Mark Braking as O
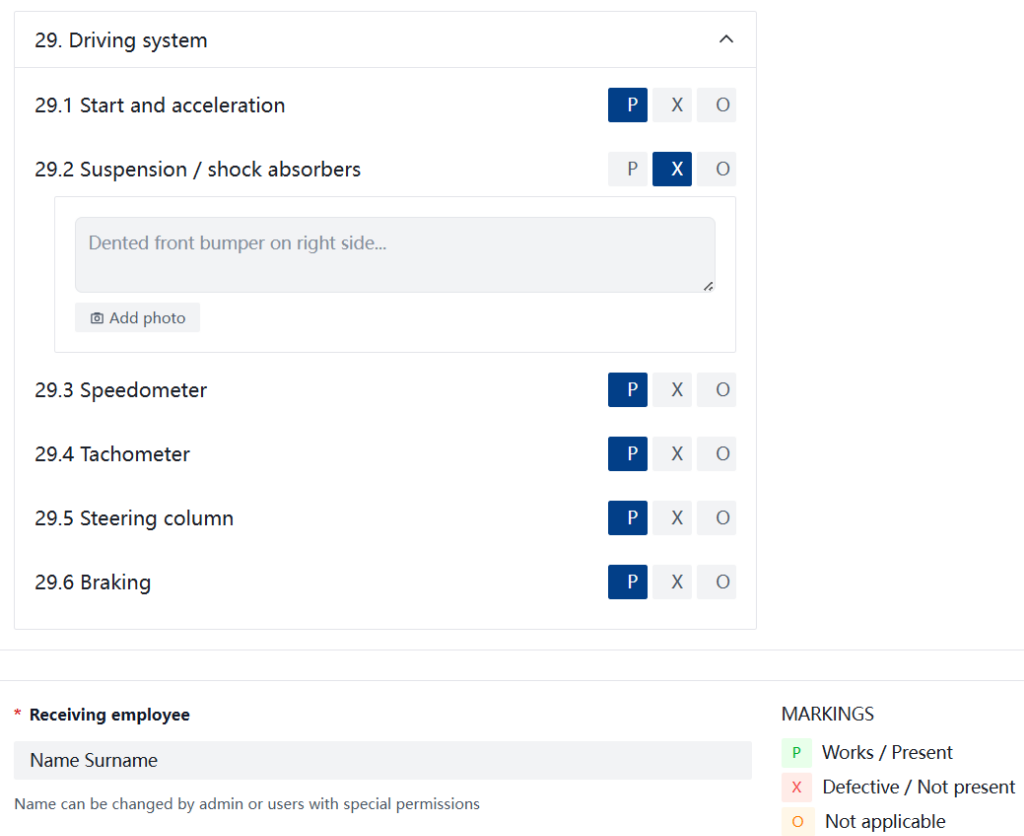The image size is (1024, 836). tap(716, 581)
